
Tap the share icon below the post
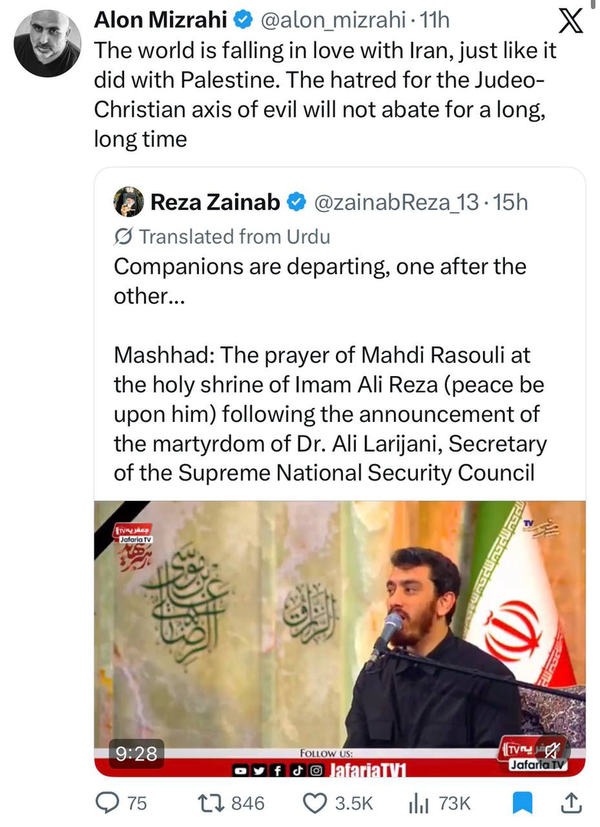(571, 803)
